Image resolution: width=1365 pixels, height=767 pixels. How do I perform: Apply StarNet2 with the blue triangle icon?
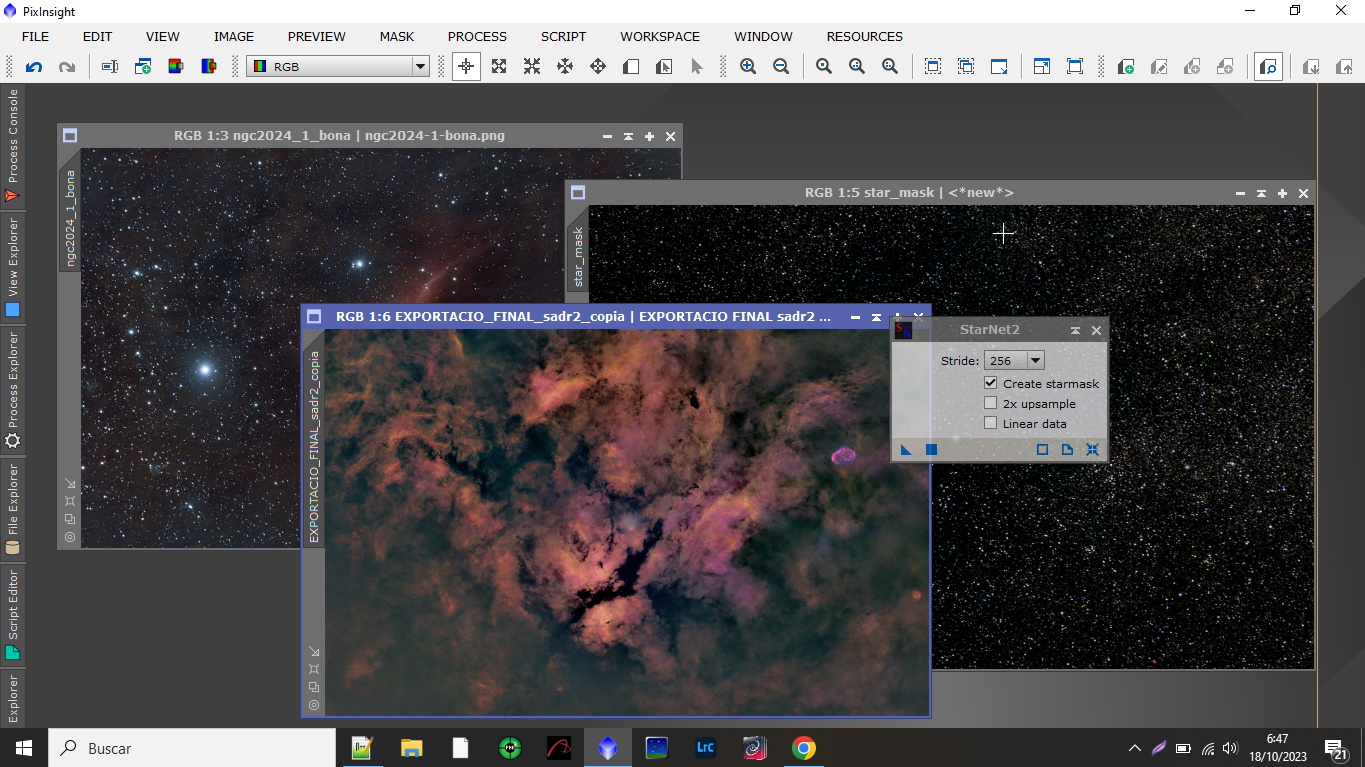(906, 450)
